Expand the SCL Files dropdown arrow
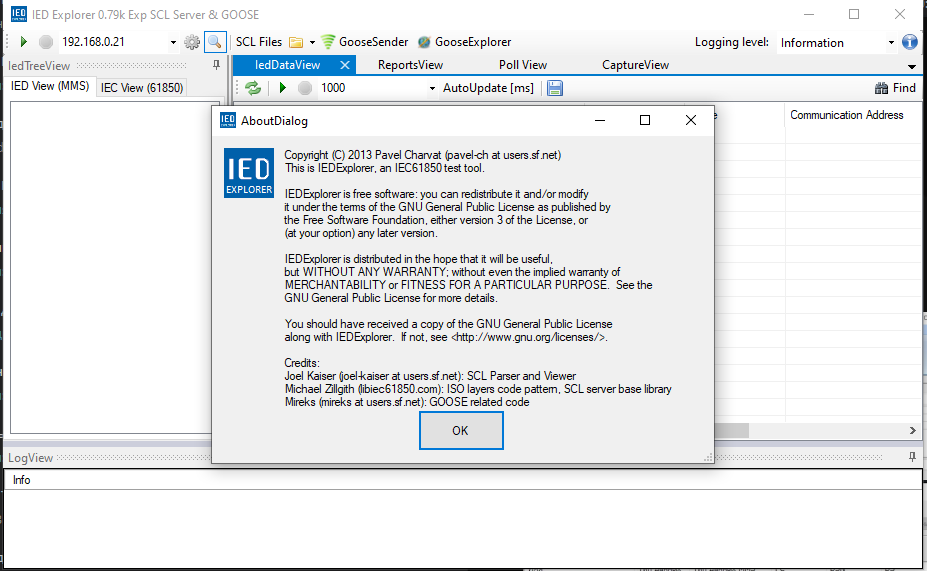The width and height of the screenshot is (927, 571). (x=312, y=43)
